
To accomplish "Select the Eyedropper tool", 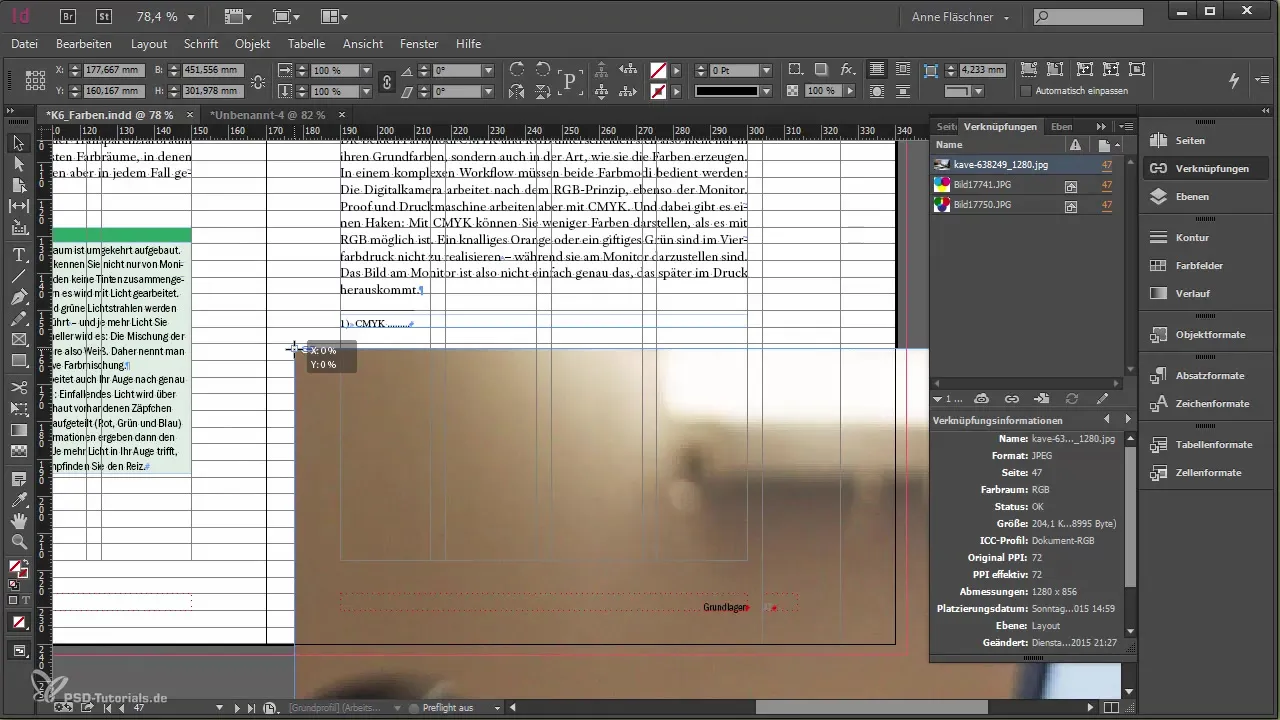I will (18, 500).
